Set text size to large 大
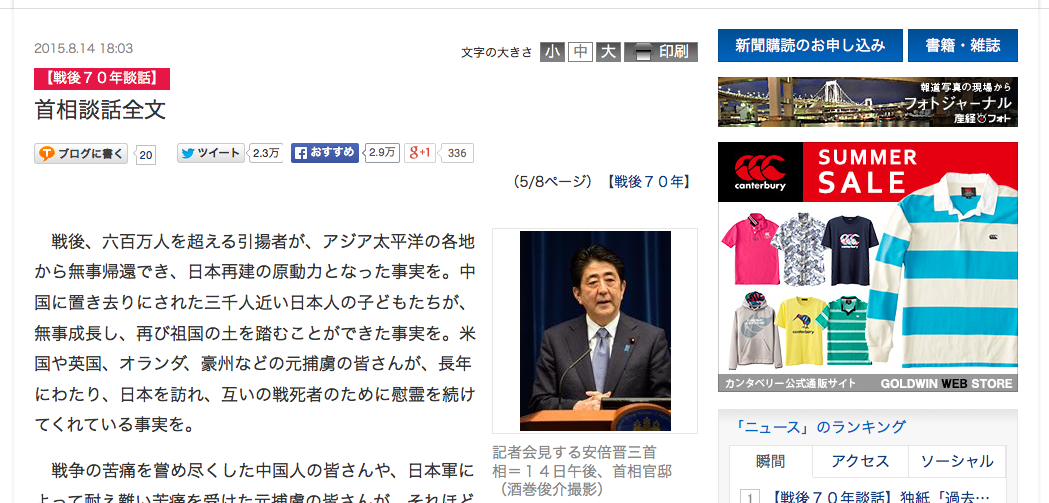This screenshot has height=503, width=1049. pos(609,52)
